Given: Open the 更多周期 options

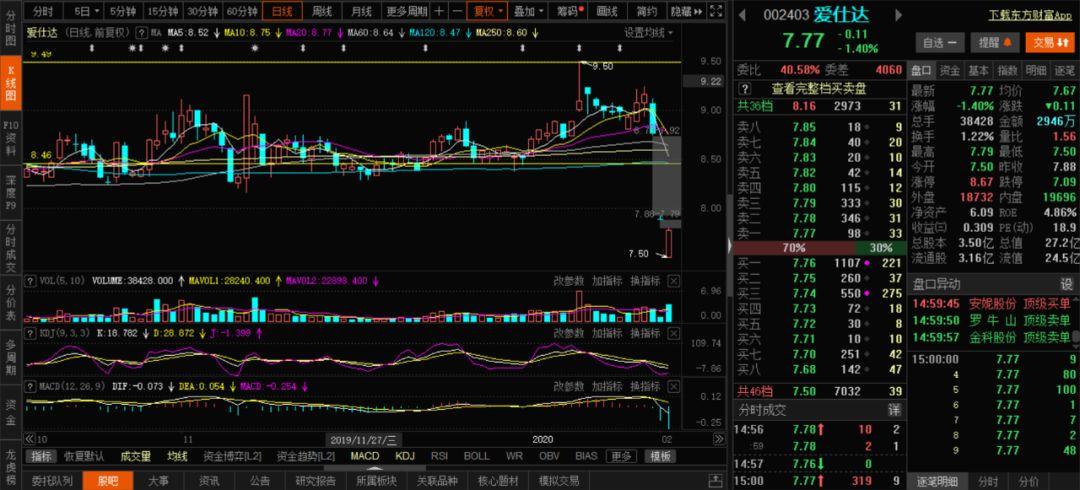Looking at the screenshot, I should 406,11.
